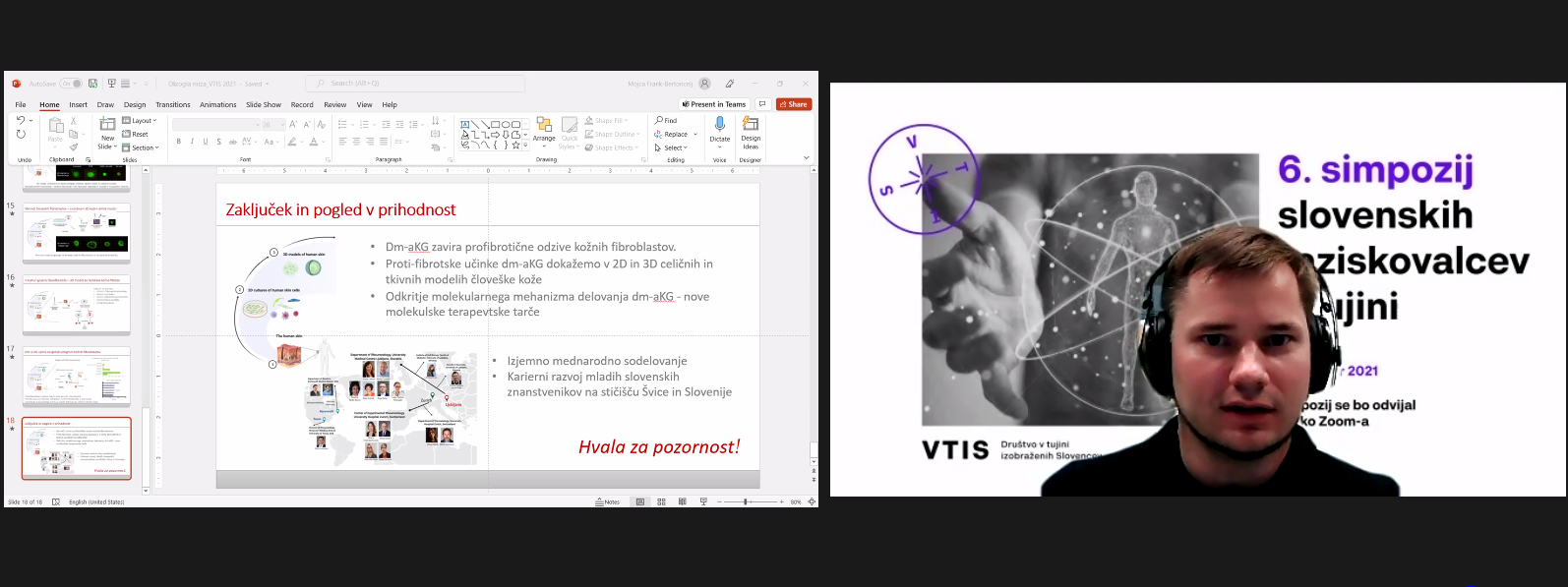Viewport: 1568px width, 587px height.
Task: Click the Comments speech bubble icon
Action: pyautogui.click(x=762, y=104)
